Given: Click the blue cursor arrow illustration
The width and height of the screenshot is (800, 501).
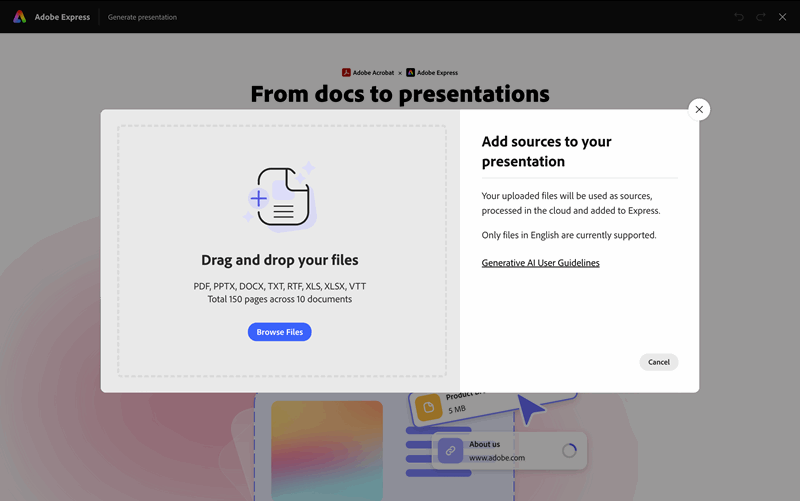Looking at the screenshot, I should point(532,409).
